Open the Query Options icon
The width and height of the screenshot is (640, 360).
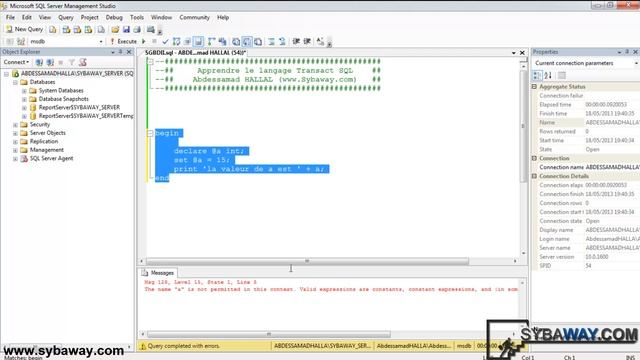tap(187, 41)
